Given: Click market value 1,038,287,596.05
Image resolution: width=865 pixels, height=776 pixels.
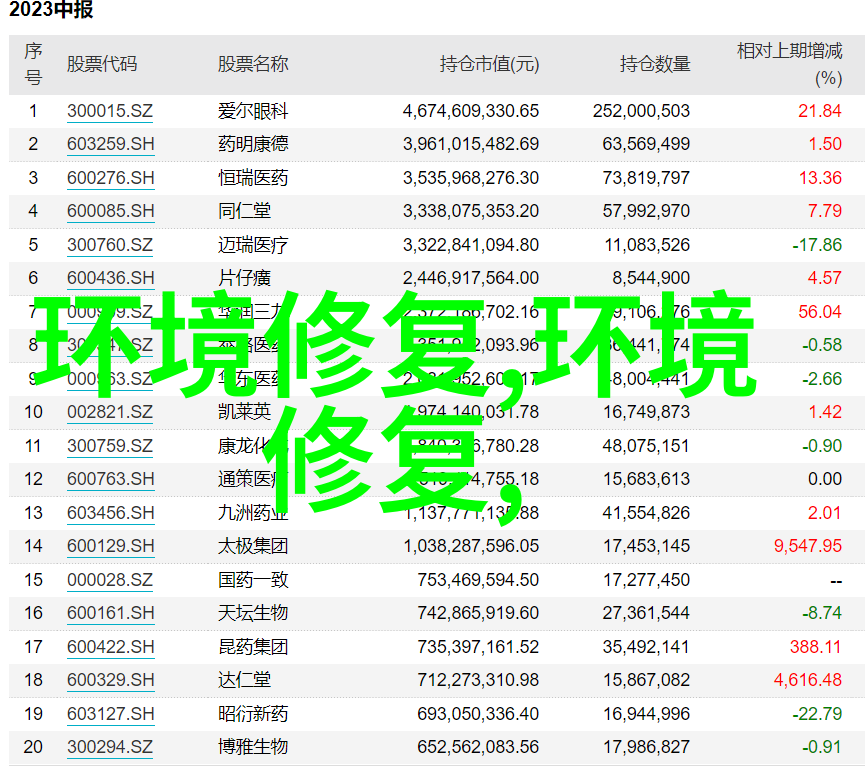Looking at the screenshot, I should point(471,546).
